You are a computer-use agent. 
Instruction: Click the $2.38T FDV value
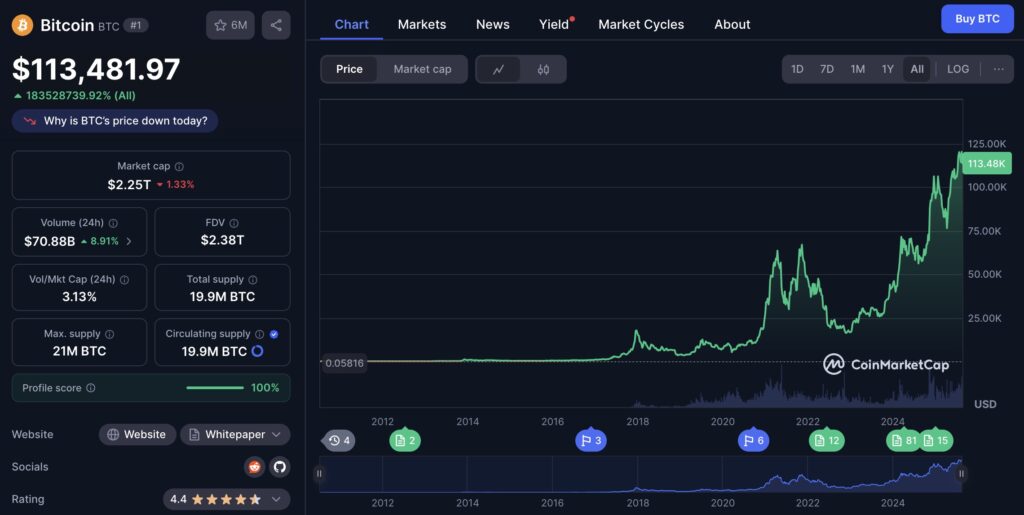coord(223,240)
